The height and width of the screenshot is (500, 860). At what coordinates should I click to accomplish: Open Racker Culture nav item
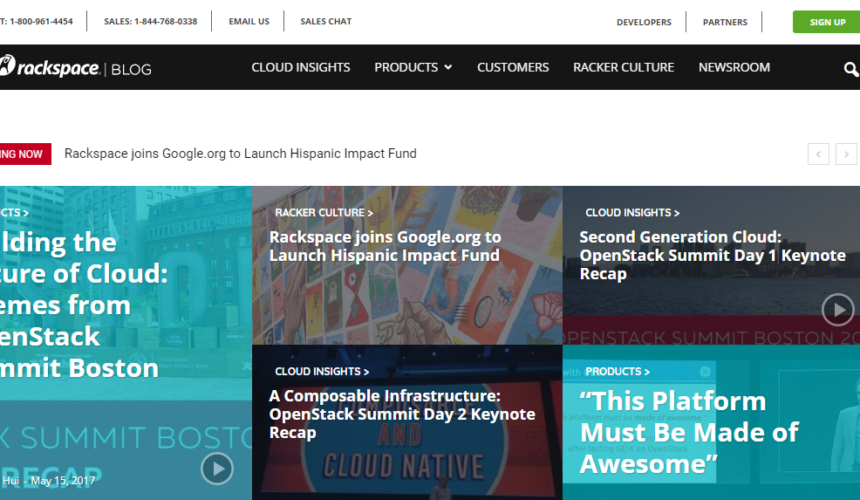pos(624,67)
